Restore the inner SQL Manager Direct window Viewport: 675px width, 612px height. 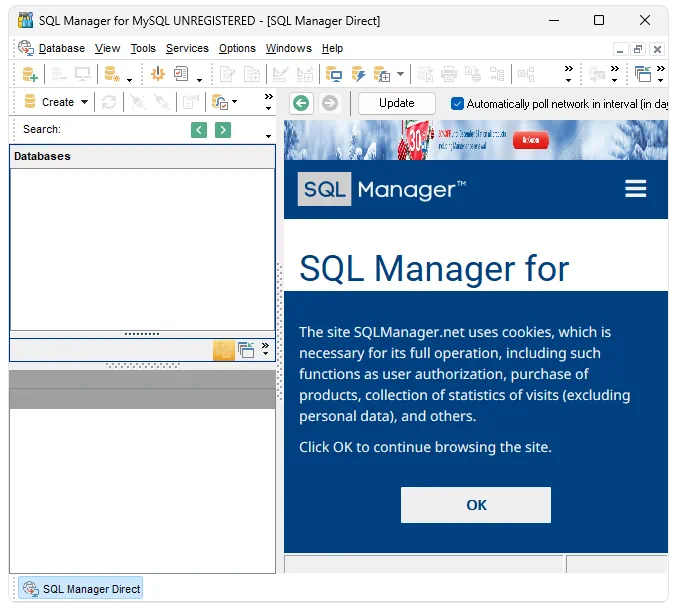638,49
